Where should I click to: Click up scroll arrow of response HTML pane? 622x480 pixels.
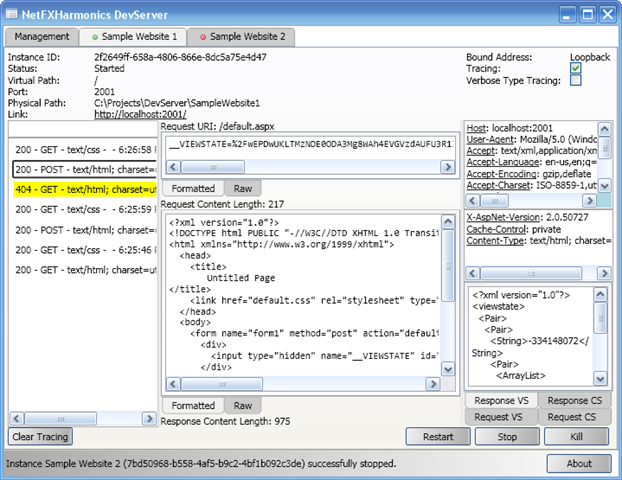pos(448,222)
